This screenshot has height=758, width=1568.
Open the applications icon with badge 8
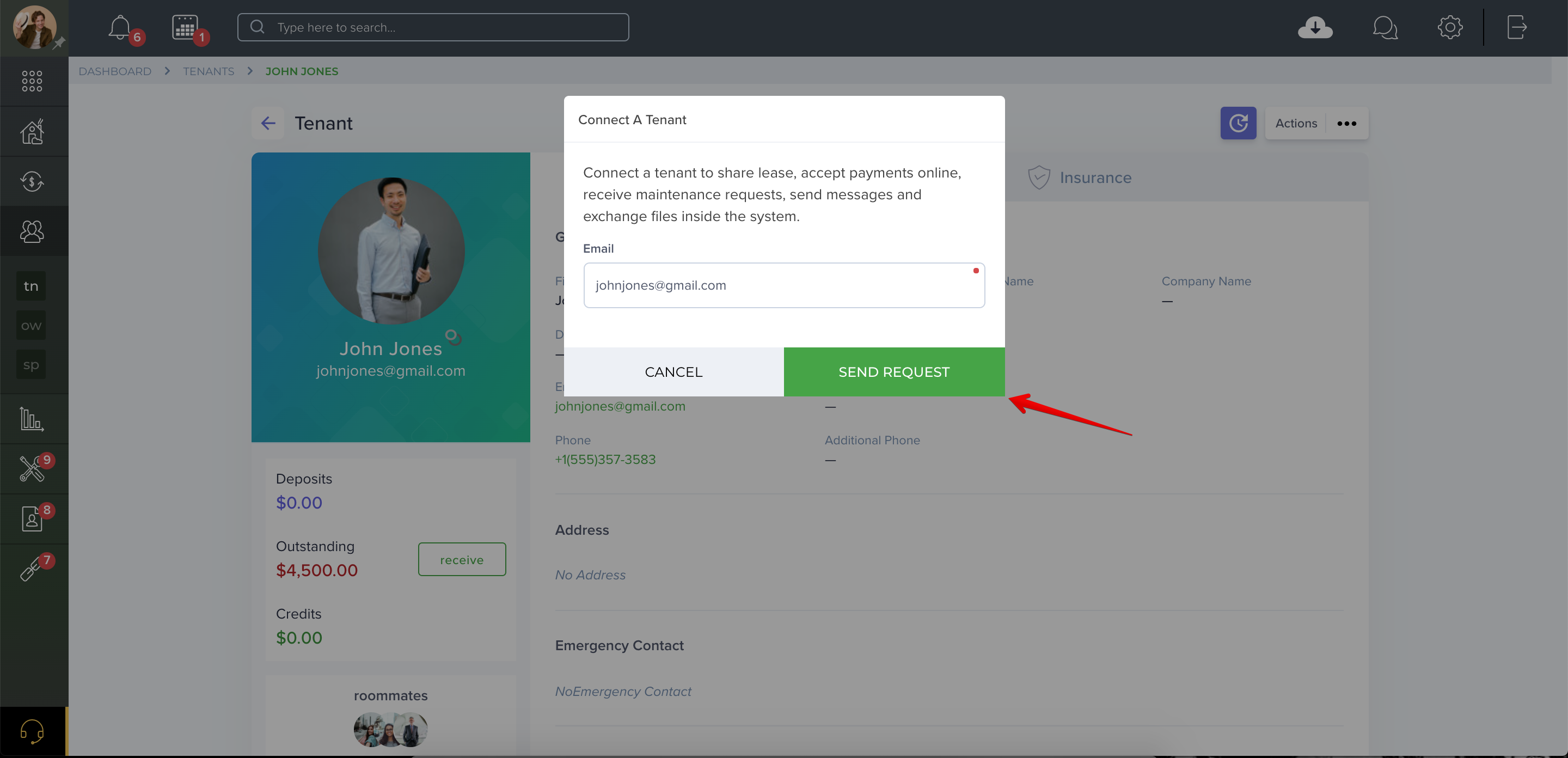click(32, 519)
